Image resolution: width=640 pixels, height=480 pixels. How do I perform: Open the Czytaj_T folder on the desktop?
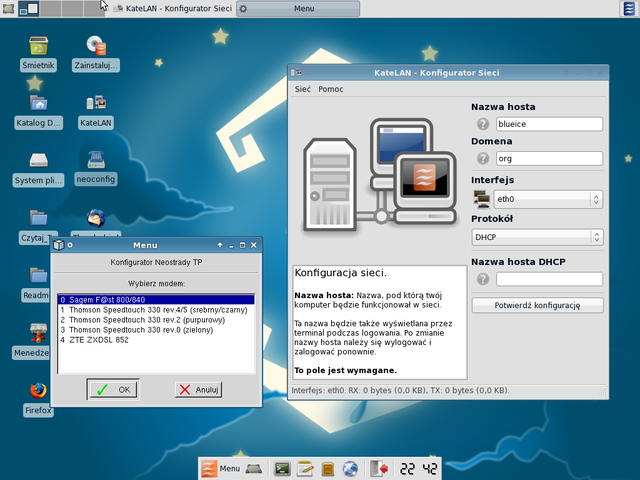[x=38, y=218]
